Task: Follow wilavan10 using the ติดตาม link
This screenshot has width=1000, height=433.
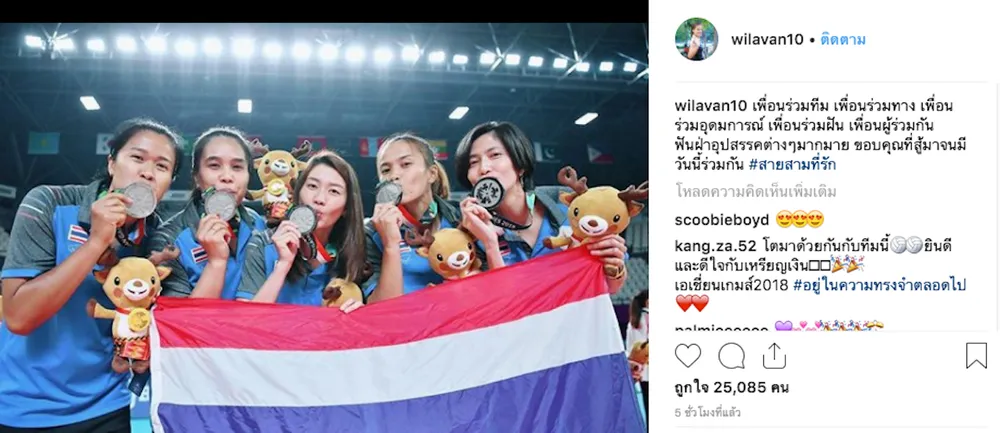Action: [843, 40]
